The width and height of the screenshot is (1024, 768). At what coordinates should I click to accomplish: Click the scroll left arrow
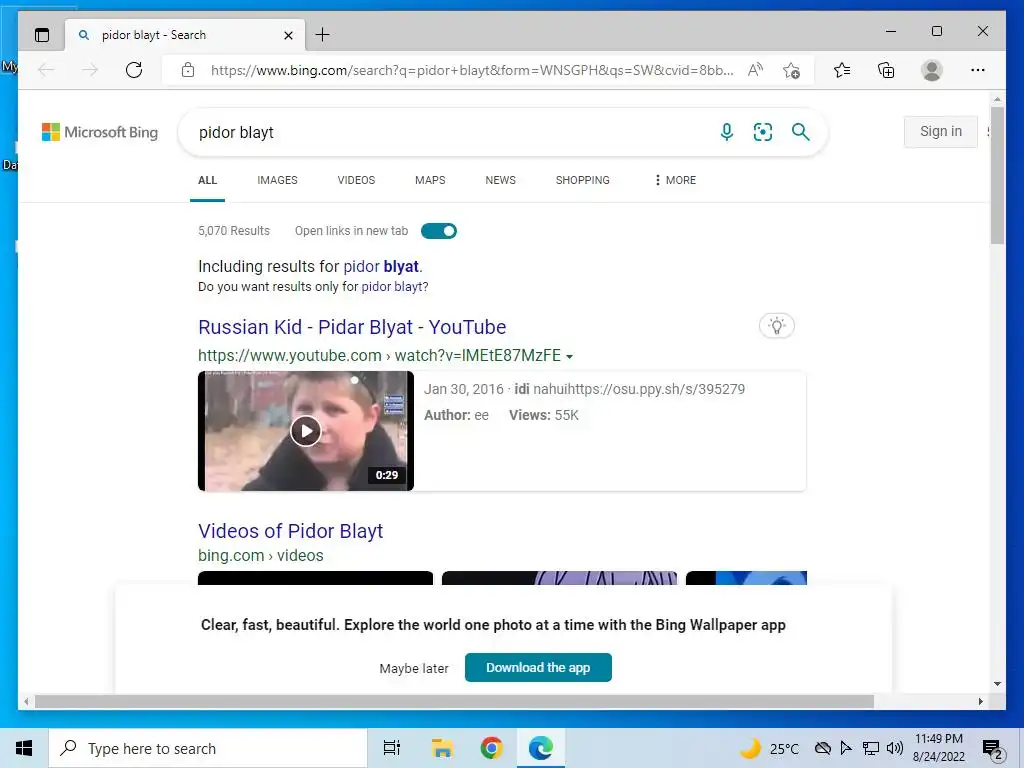[x=26, y=701]
